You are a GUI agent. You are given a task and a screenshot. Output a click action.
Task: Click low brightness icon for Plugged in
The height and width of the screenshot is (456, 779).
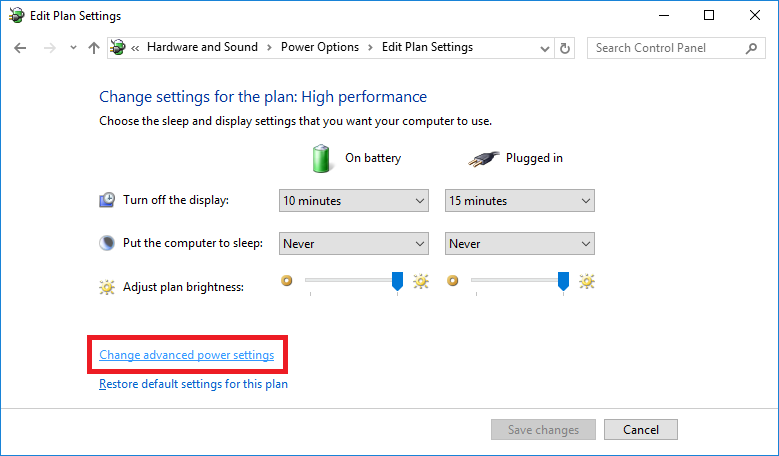452,281
